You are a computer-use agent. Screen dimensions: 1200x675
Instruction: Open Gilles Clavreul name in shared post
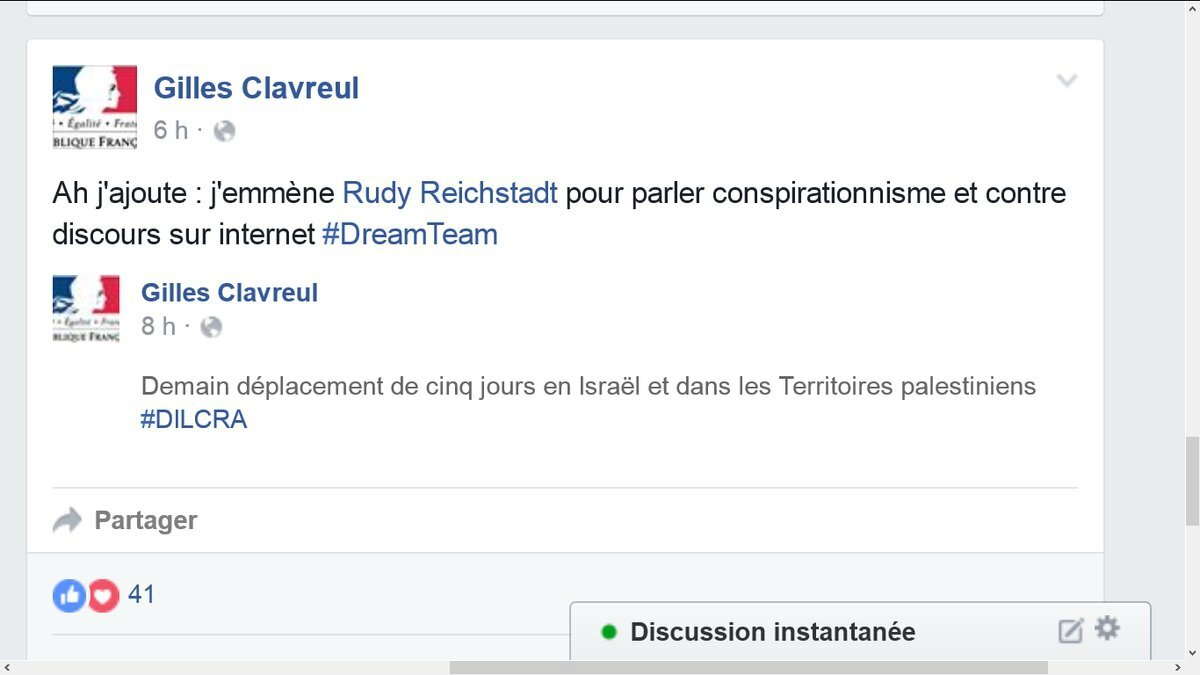click(x=230, y=293)
